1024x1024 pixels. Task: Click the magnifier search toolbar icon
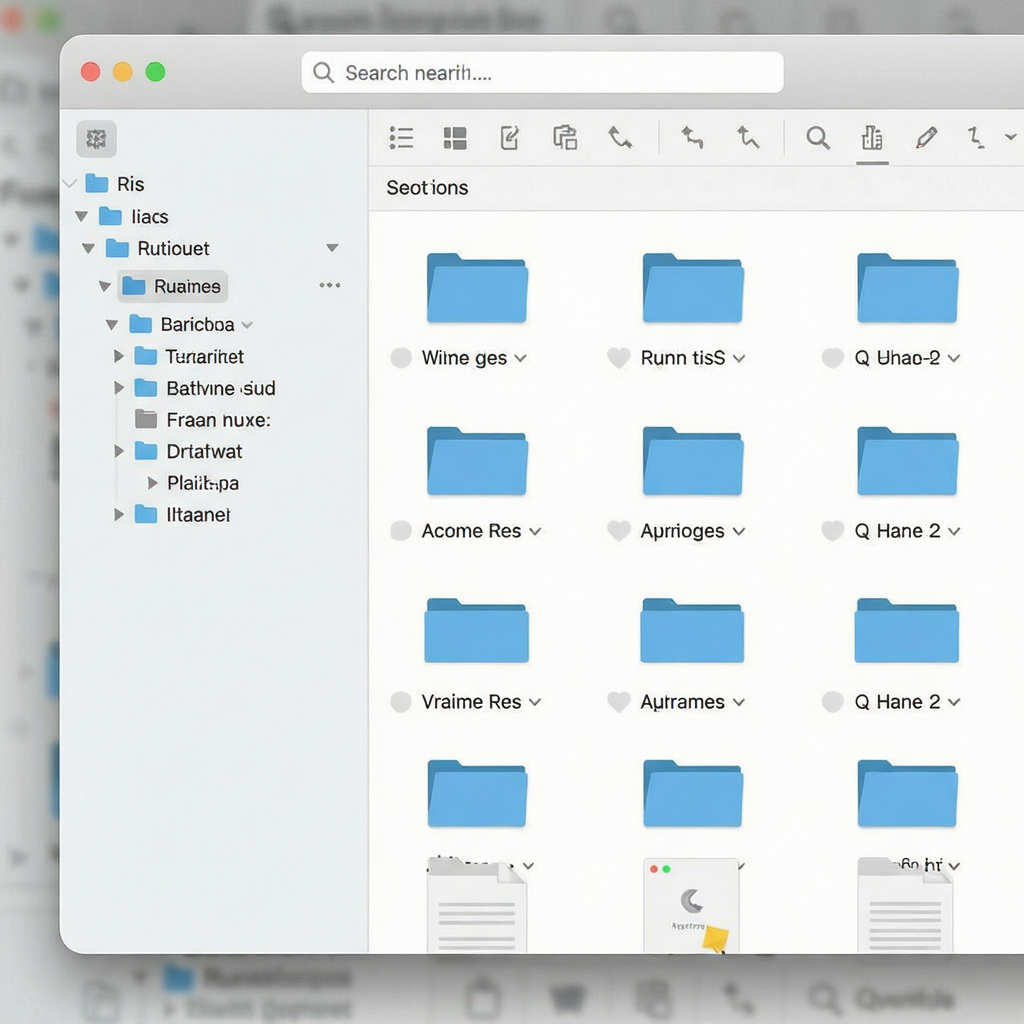(818, 138)
